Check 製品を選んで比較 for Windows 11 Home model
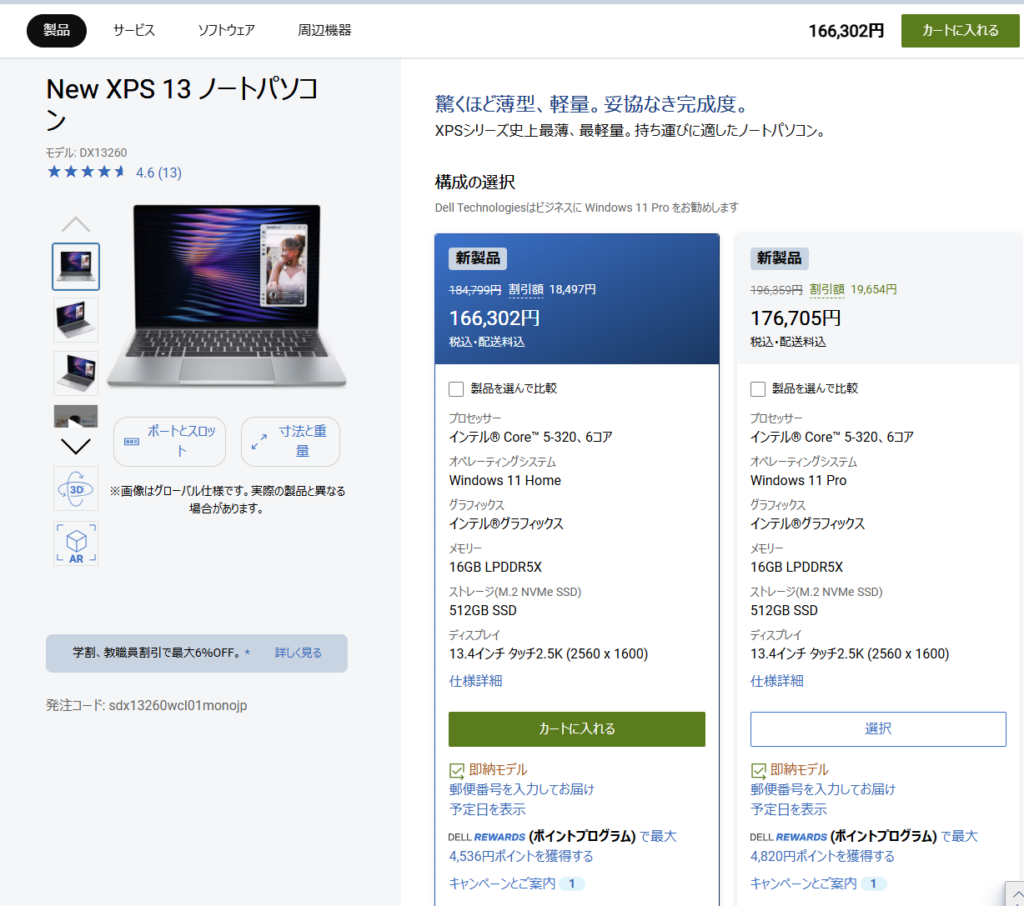This screenshot has width=1024, height=906. [456, 389]
